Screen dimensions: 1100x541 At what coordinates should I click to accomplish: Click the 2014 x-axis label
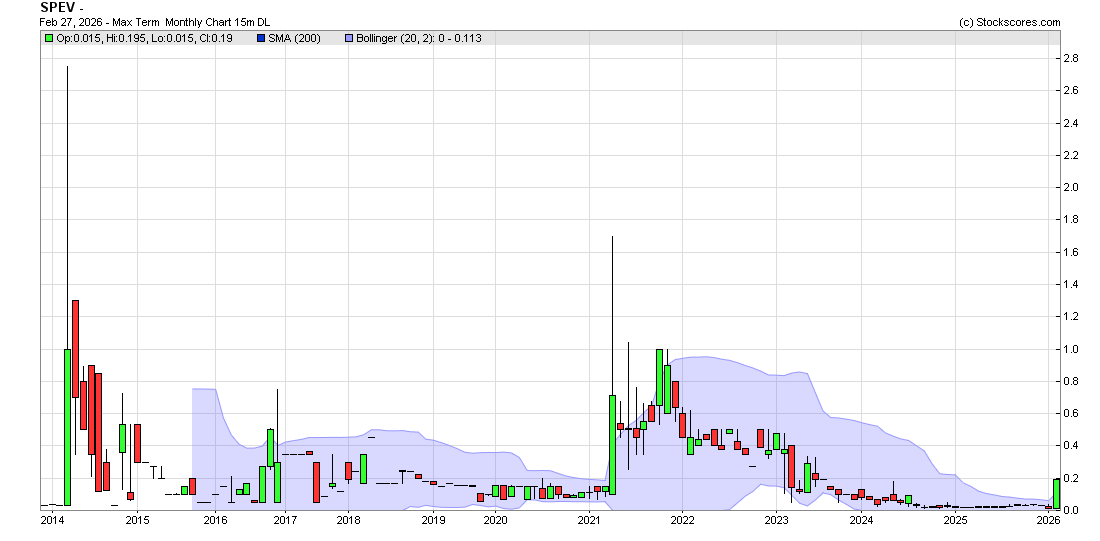pyautogui.click(x=51, y=520)
